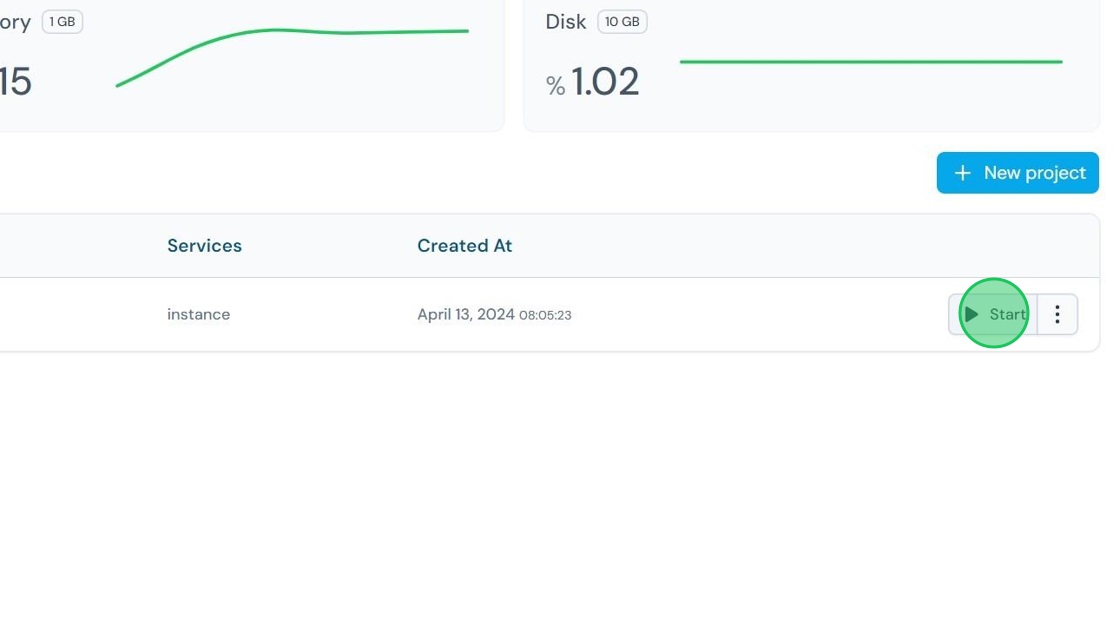
Task: Click the Disk card title
Action: point(565,22)
